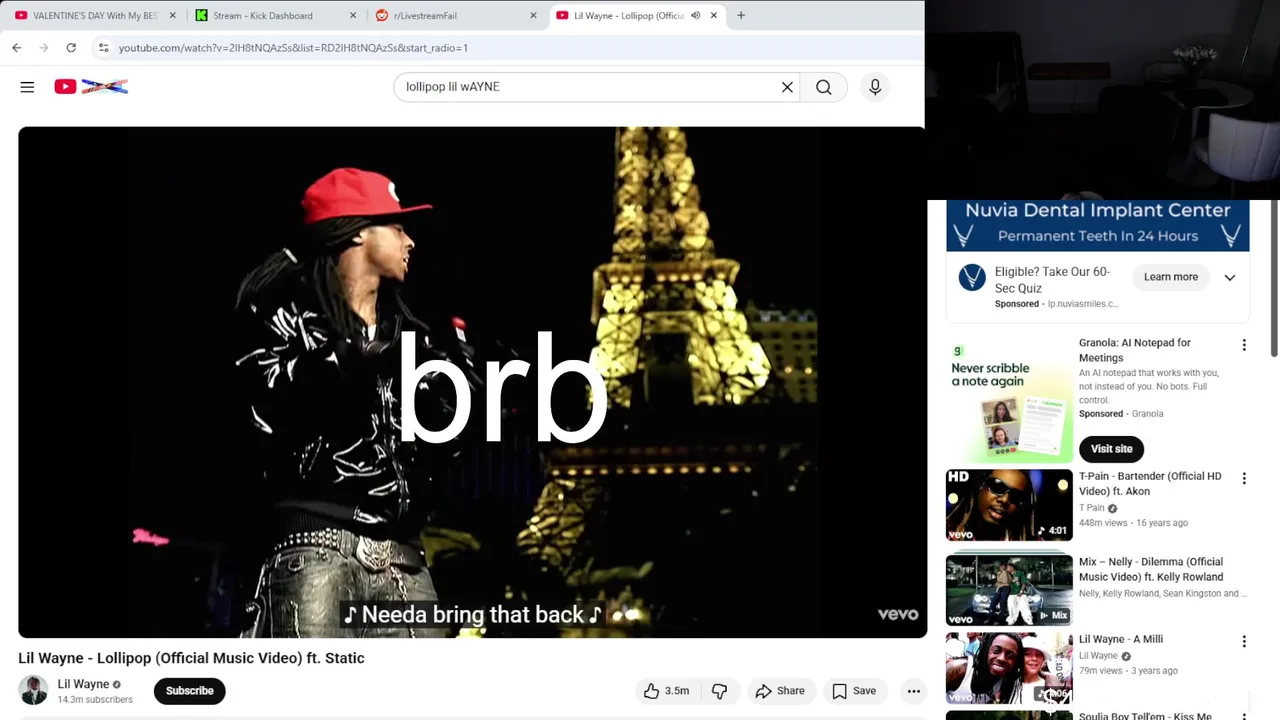The width and height of the screenshot is (1280, 720).
Task: Click the Lollipop video player
Action: [x=472, y=382]
